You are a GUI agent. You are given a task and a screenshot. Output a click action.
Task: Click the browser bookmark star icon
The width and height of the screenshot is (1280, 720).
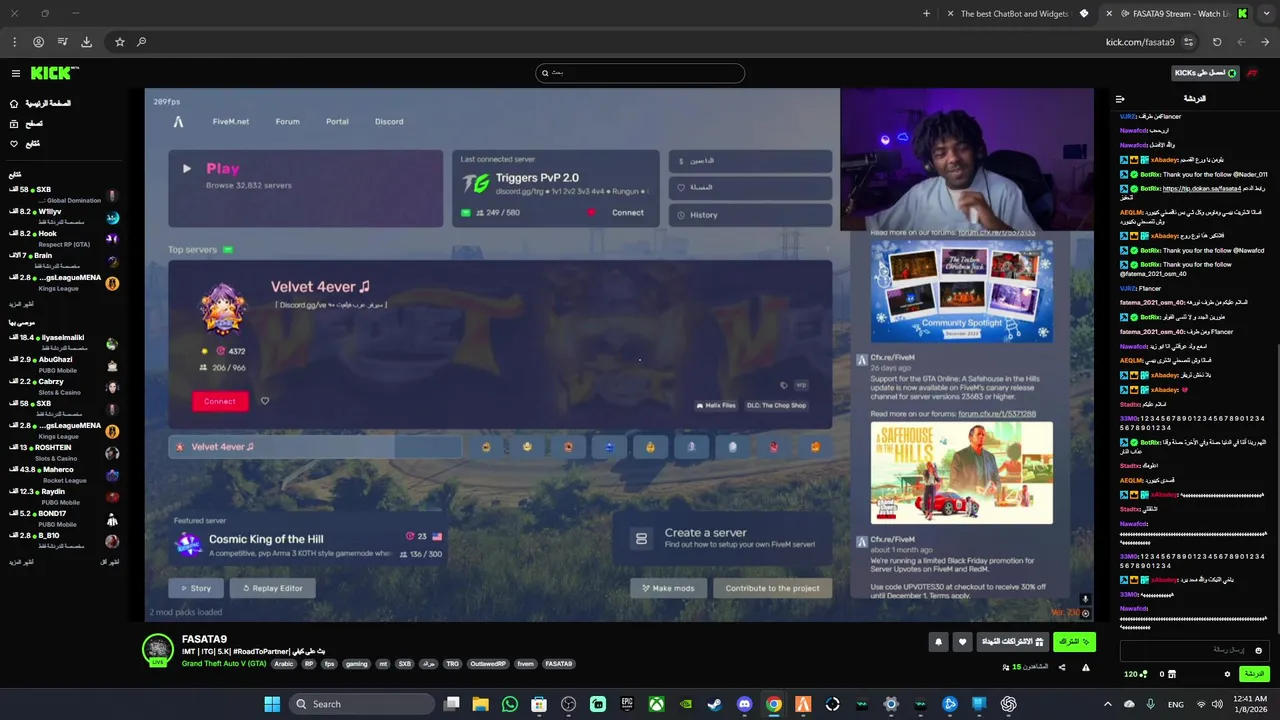point(119,42)
